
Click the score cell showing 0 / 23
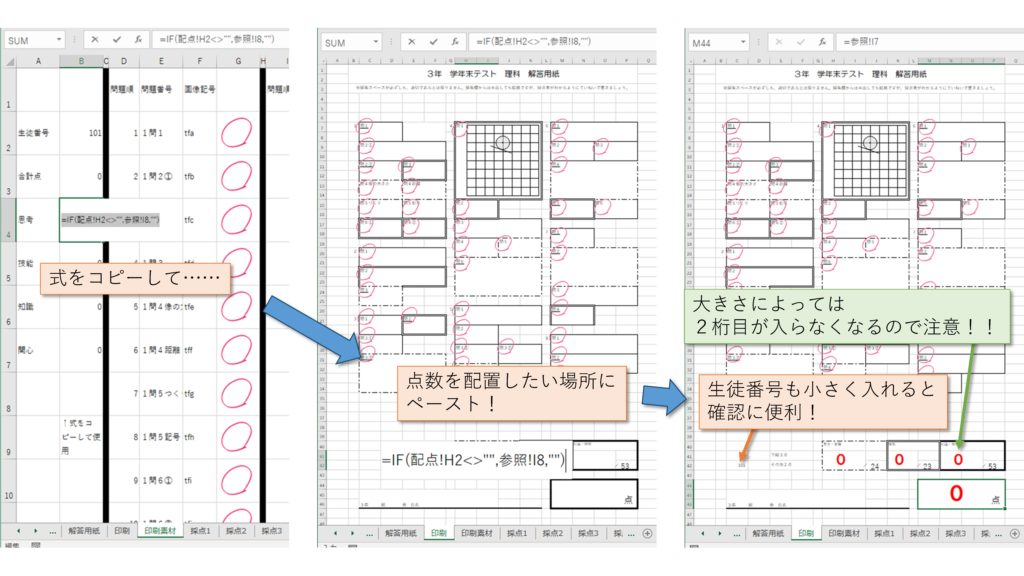coord(913,456)
